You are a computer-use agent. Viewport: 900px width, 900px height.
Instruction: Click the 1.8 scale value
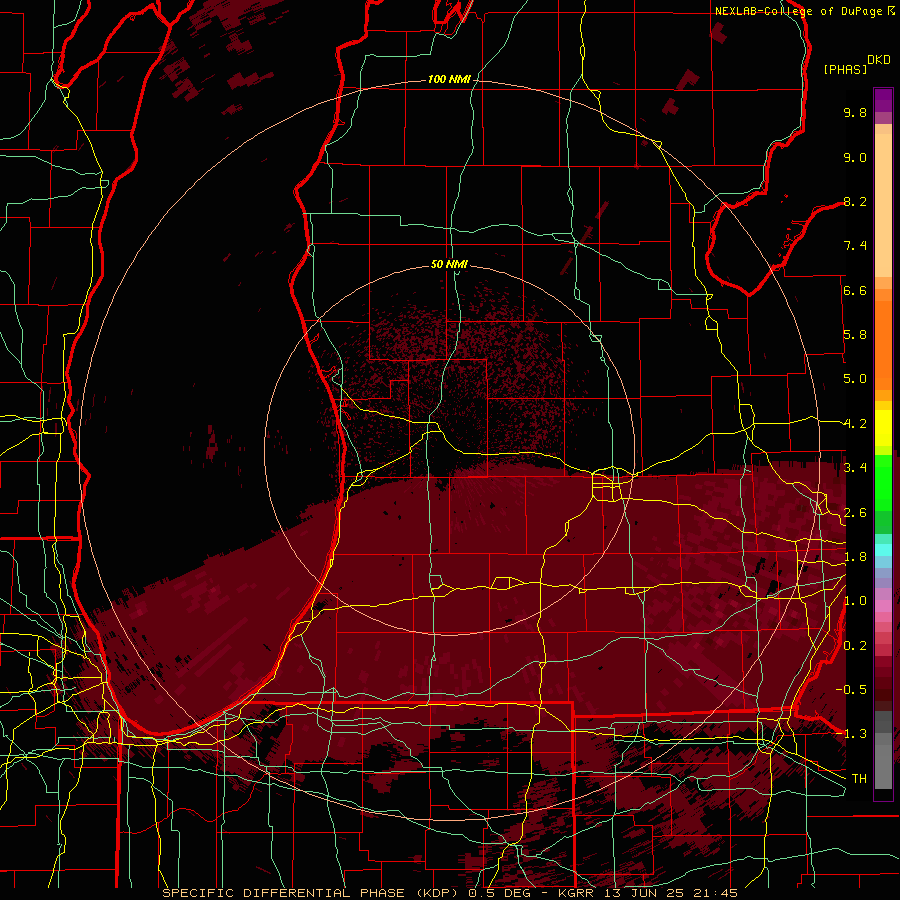click(x=855, y=557)
